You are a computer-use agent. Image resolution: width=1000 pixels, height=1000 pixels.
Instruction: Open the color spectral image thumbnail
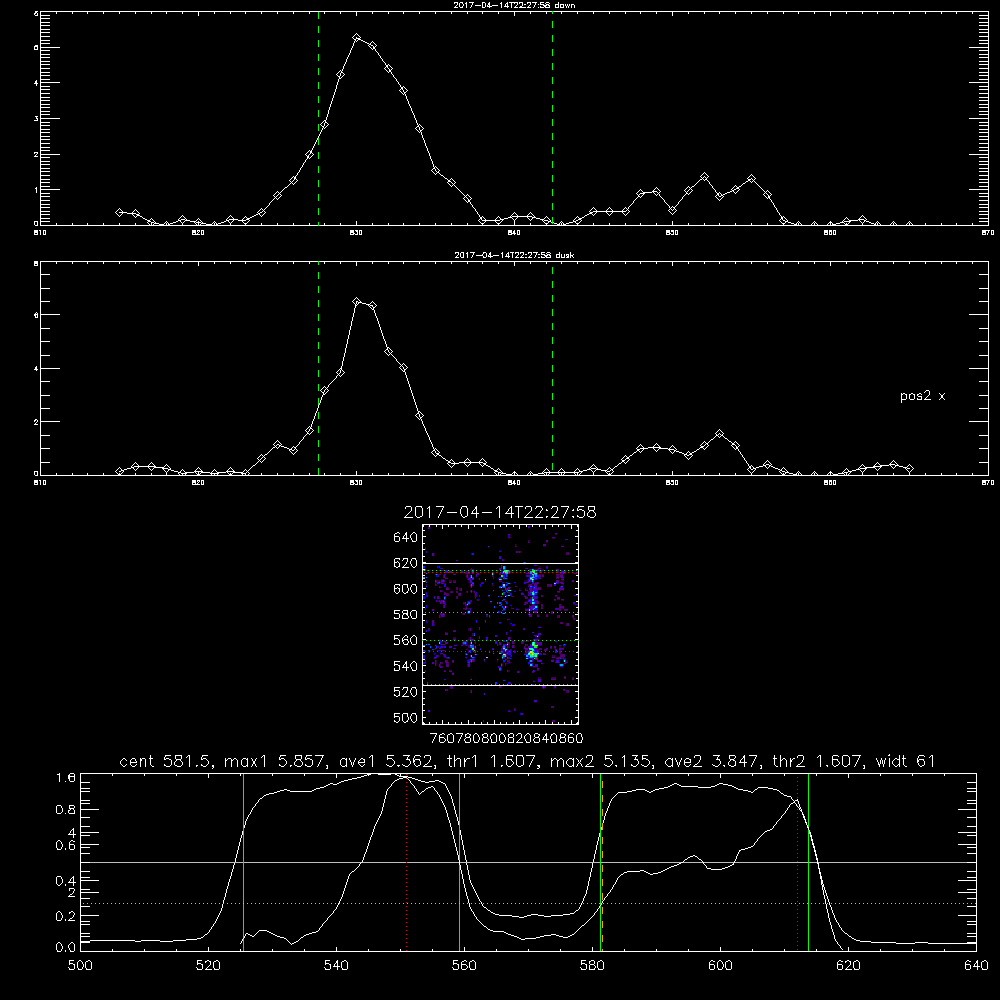coord(500,624)
